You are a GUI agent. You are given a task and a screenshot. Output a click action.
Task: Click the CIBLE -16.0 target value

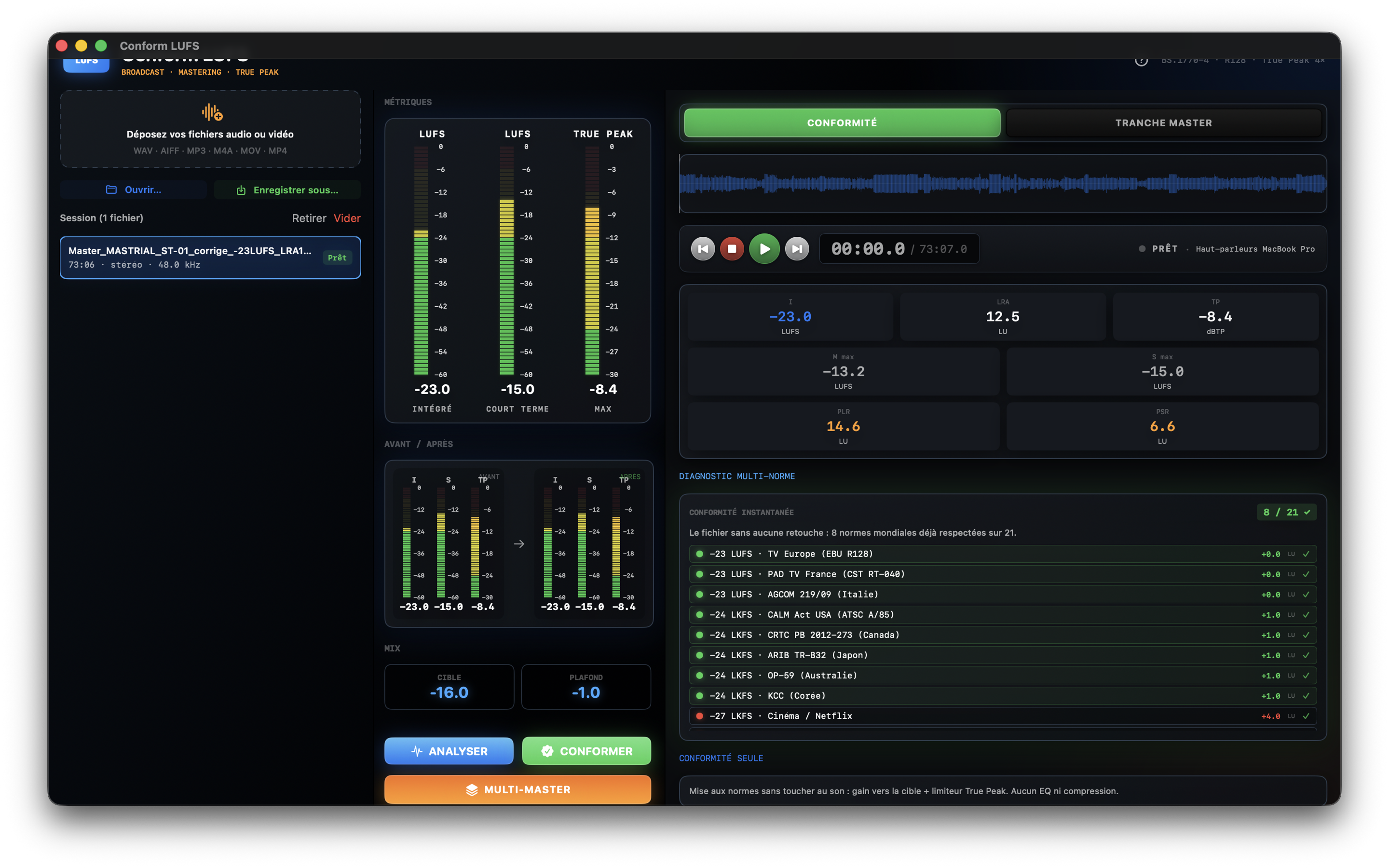coord(449,687)
